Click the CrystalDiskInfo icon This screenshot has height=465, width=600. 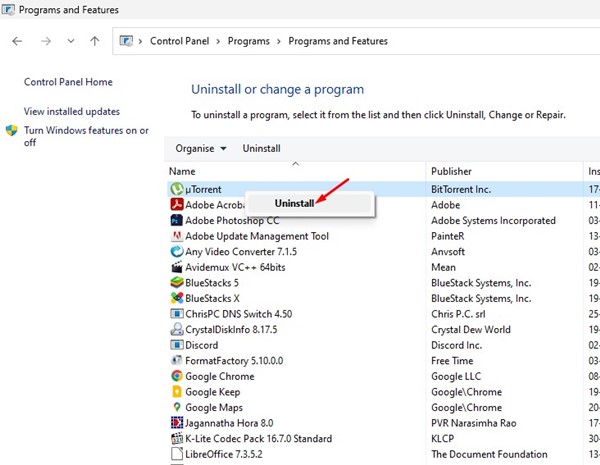point(177,329)
